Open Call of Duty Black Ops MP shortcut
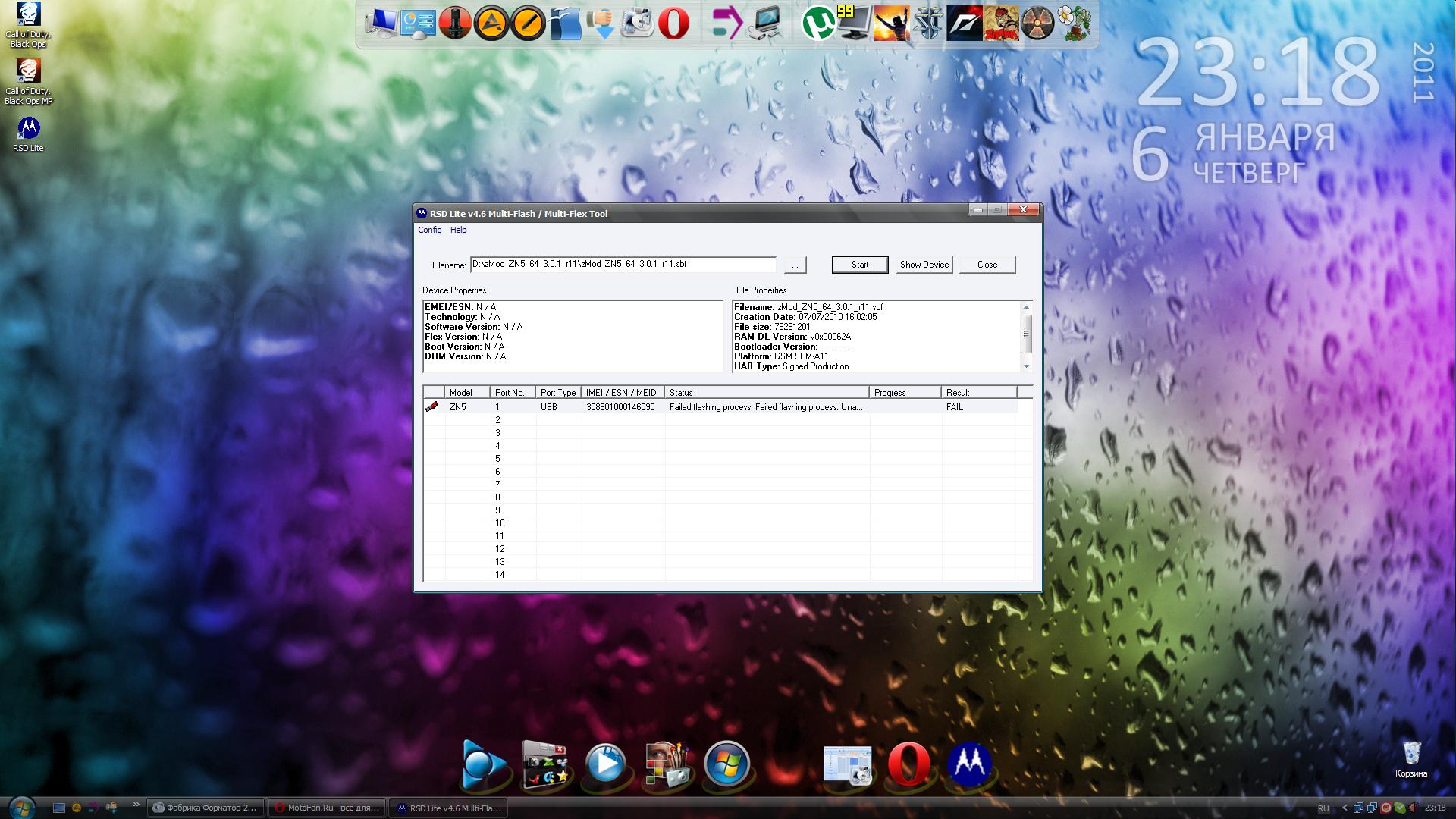Viewport: 1456px width, 819px height. click(x=29, y=82)
